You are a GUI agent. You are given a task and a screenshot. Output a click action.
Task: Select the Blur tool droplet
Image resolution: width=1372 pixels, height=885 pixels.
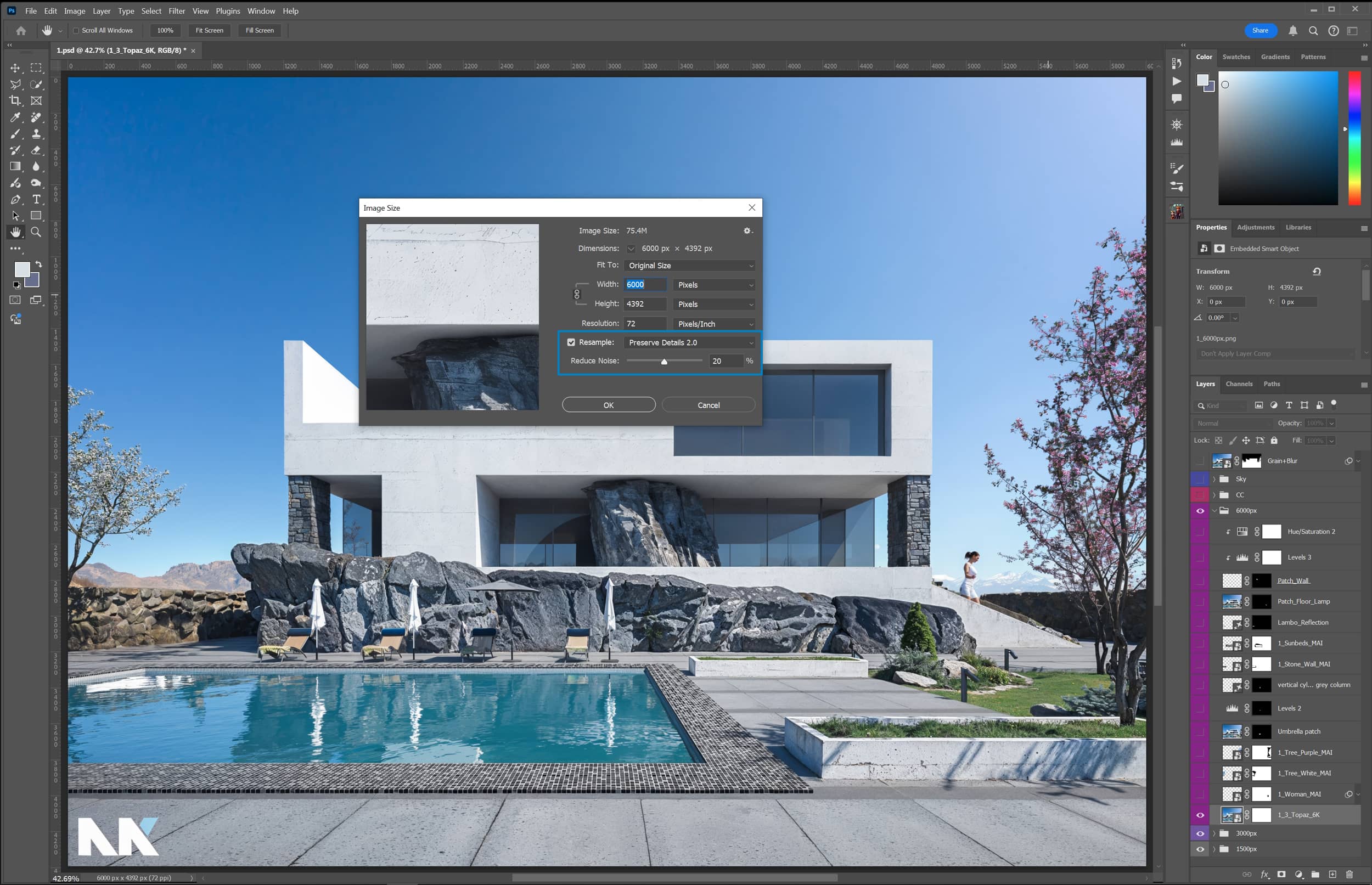coord(36,167)
